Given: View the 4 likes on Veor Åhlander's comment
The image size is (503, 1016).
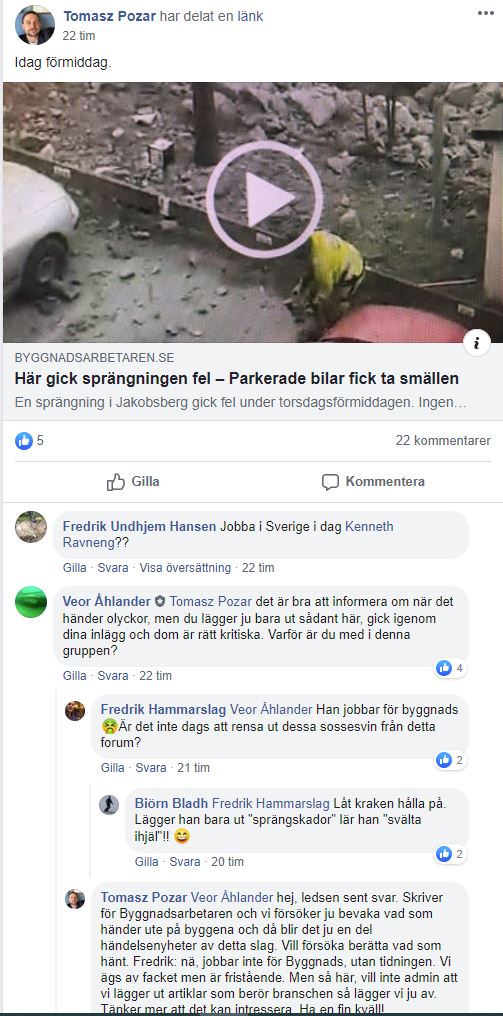Looking at the screenshot, I should click(450, 667).
